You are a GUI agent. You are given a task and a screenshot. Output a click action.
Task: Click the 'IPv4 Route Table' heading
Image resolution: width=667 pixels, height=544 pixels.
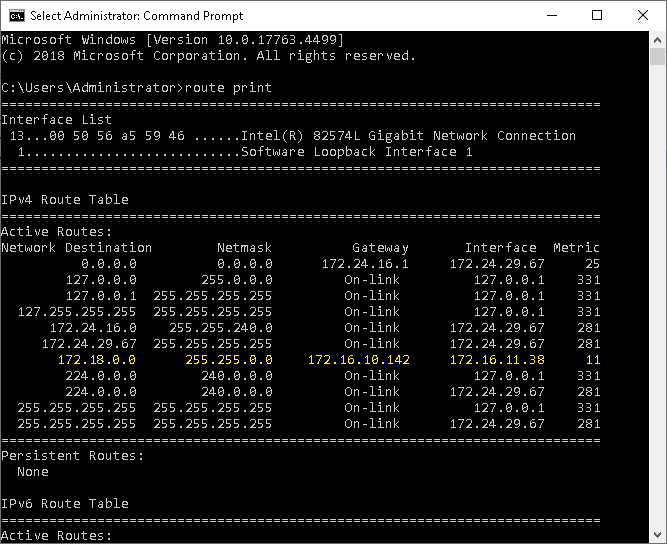[x=65, y=199]
